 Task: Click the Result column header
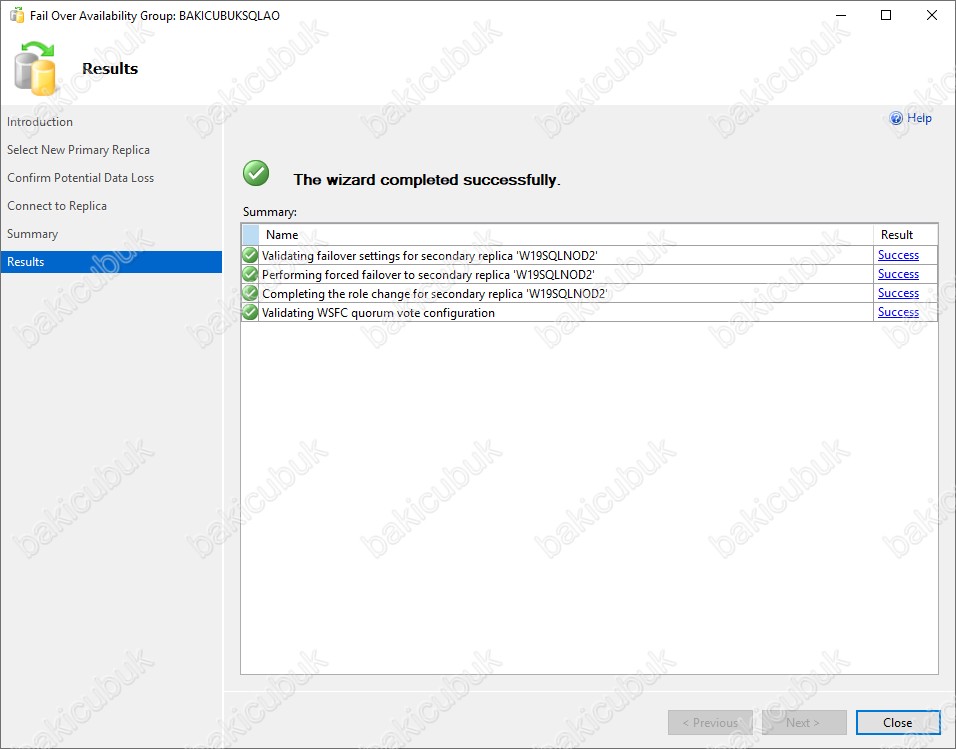coord(905,235)
